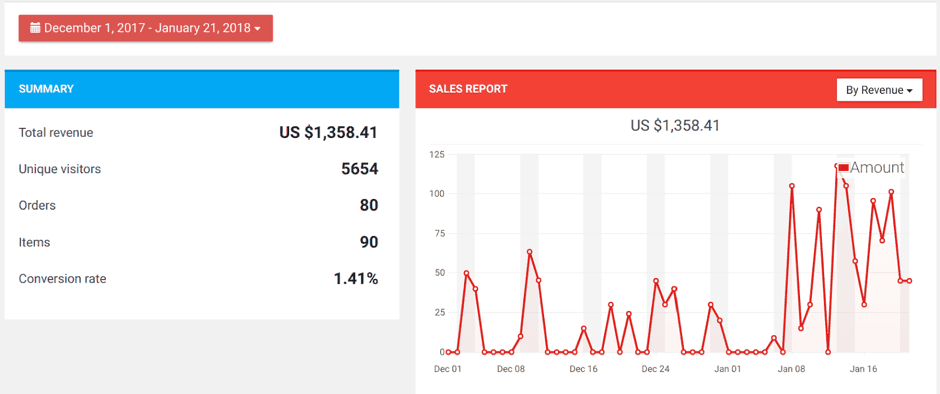This screenshot has width=940, height=394.
Task: Select the SALES REPORT panel header
Action: pyautogui.click(x=677, y=89)
